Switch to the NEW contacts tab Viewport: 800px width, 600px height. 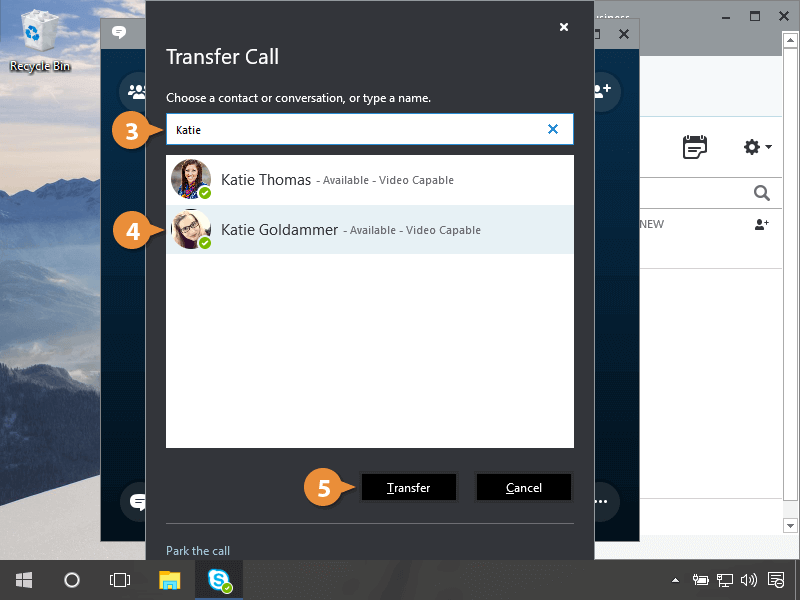point(652,224)
